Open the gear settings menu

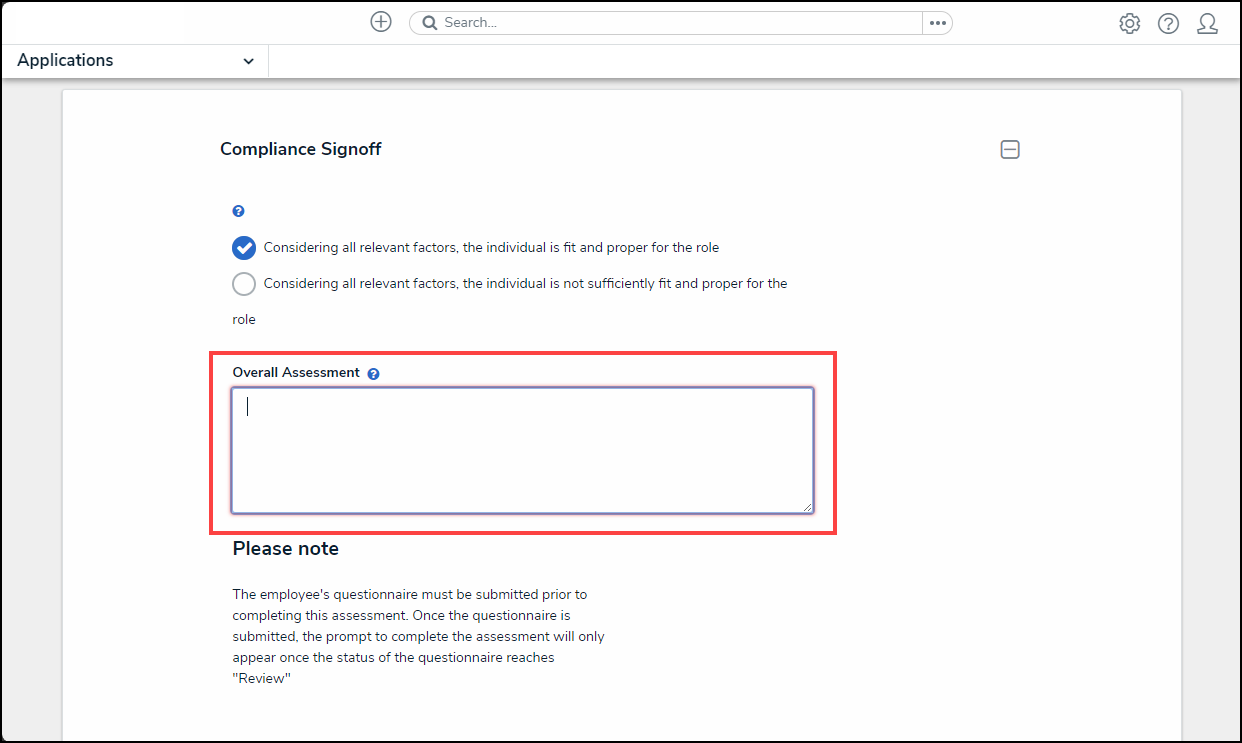pyautogui.click(x=1129, y=24)
